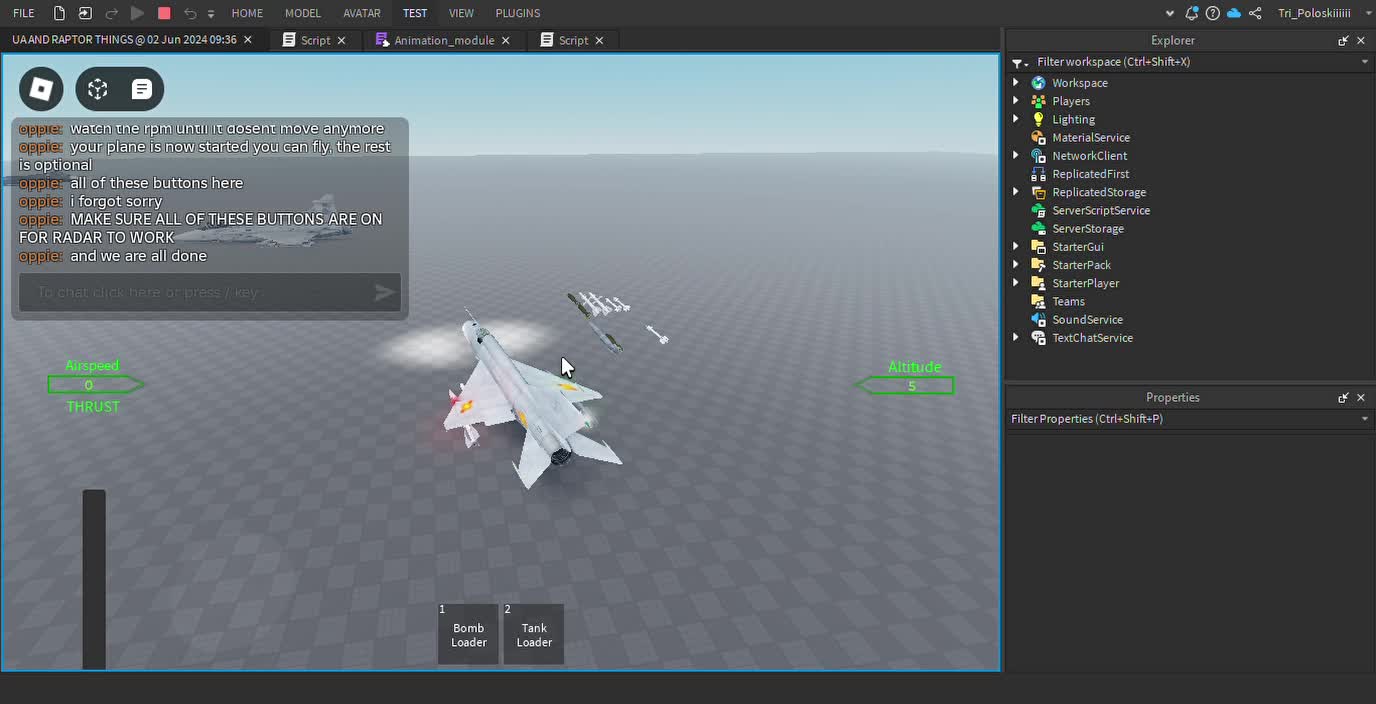
Task: Expand the StarterGui tree node
Action: point(1016,247)
